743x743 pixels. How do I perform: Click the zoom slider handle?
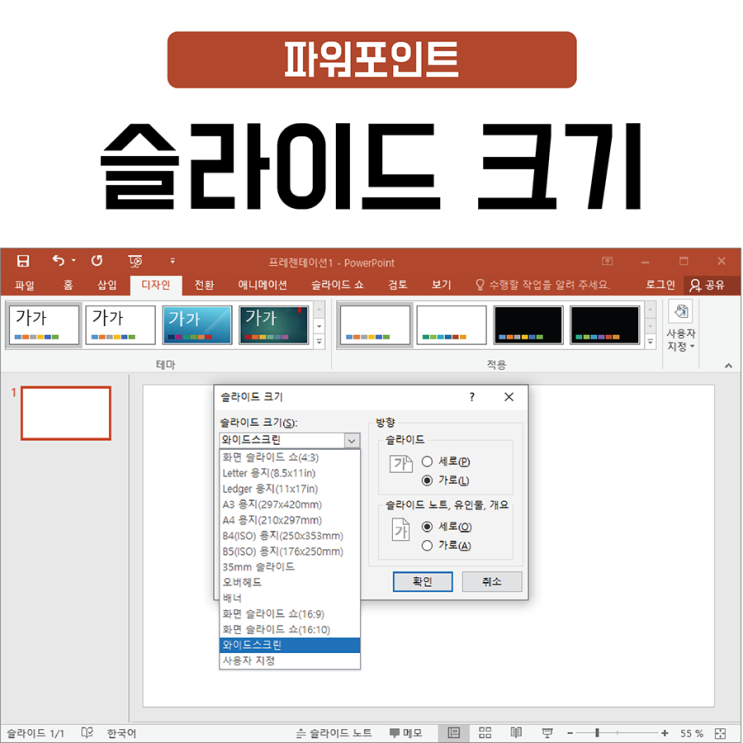[597, 733]
